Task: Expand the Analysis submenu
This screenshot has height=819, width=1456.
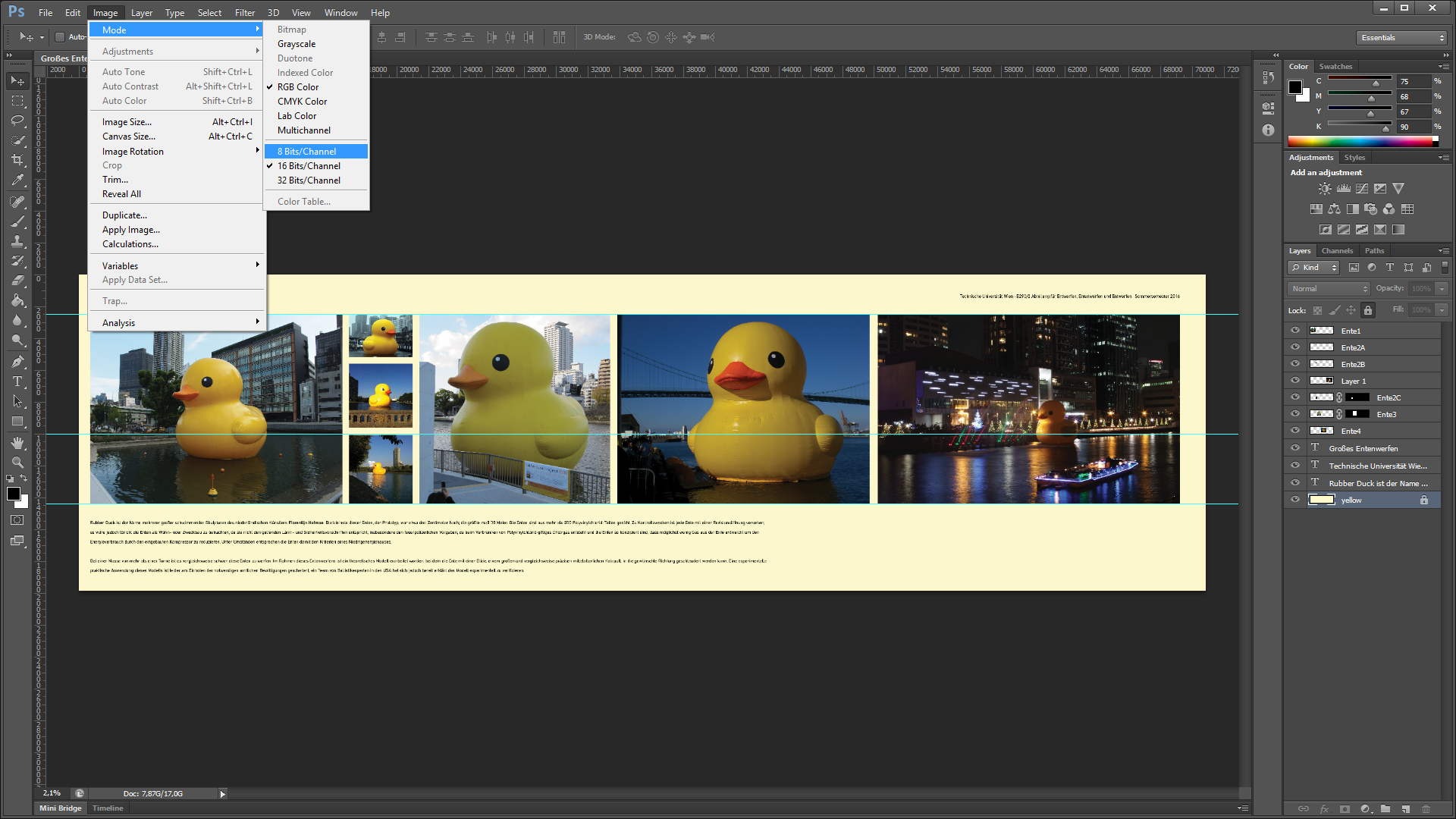Action: tap(177, 323)
